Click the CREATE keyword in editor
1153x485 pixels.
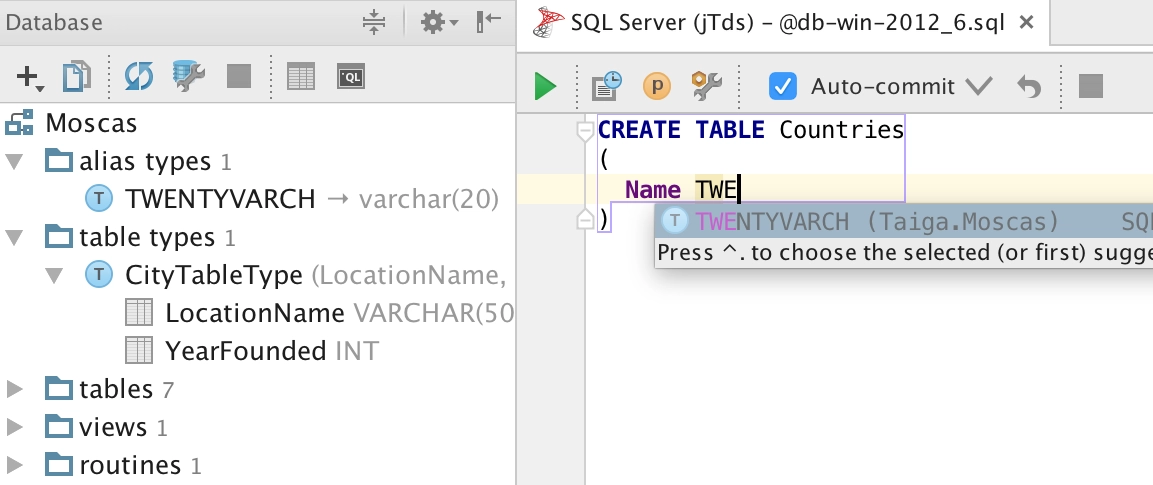pyautogui.click(x=639, y=130)
